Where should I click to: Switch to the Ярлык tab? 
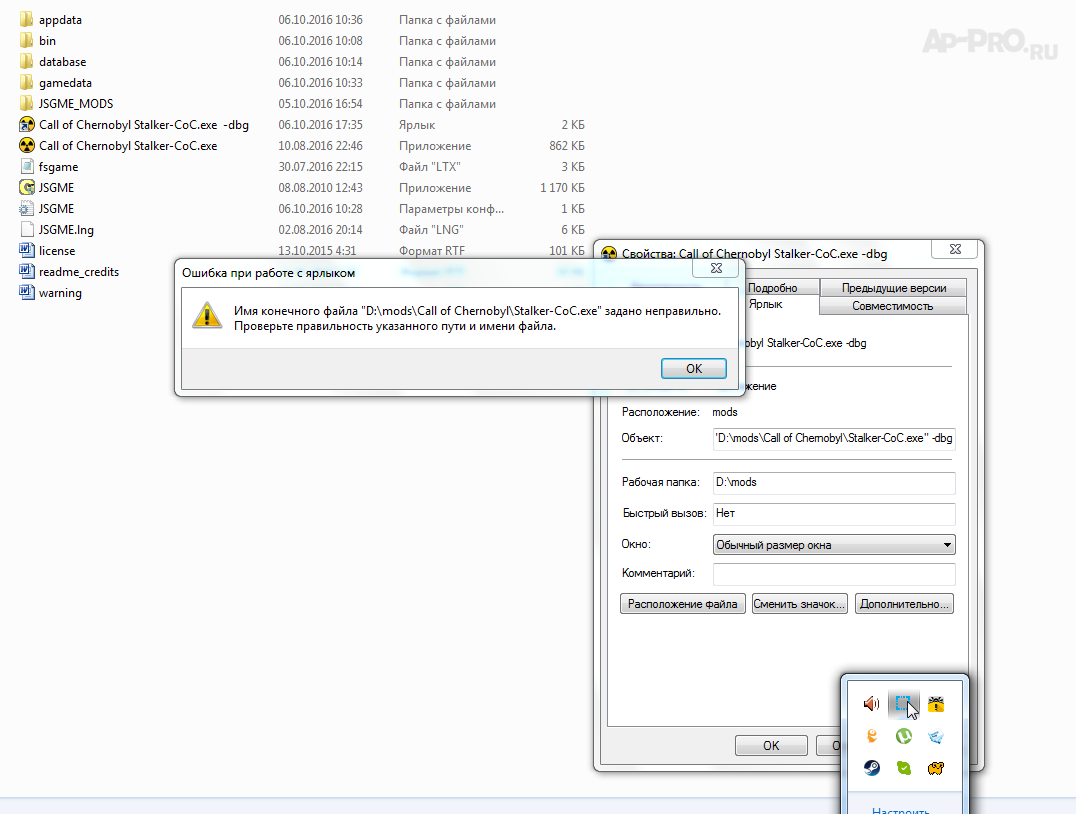point(766,304)
